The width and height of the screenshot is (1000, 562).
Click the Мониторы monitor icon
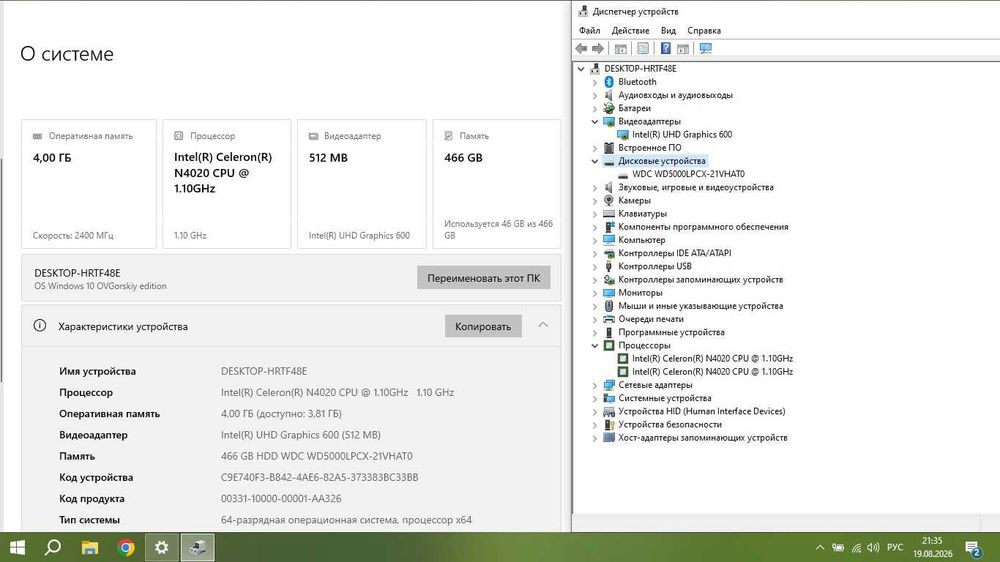pyautogui.click(x=608, y=293)
